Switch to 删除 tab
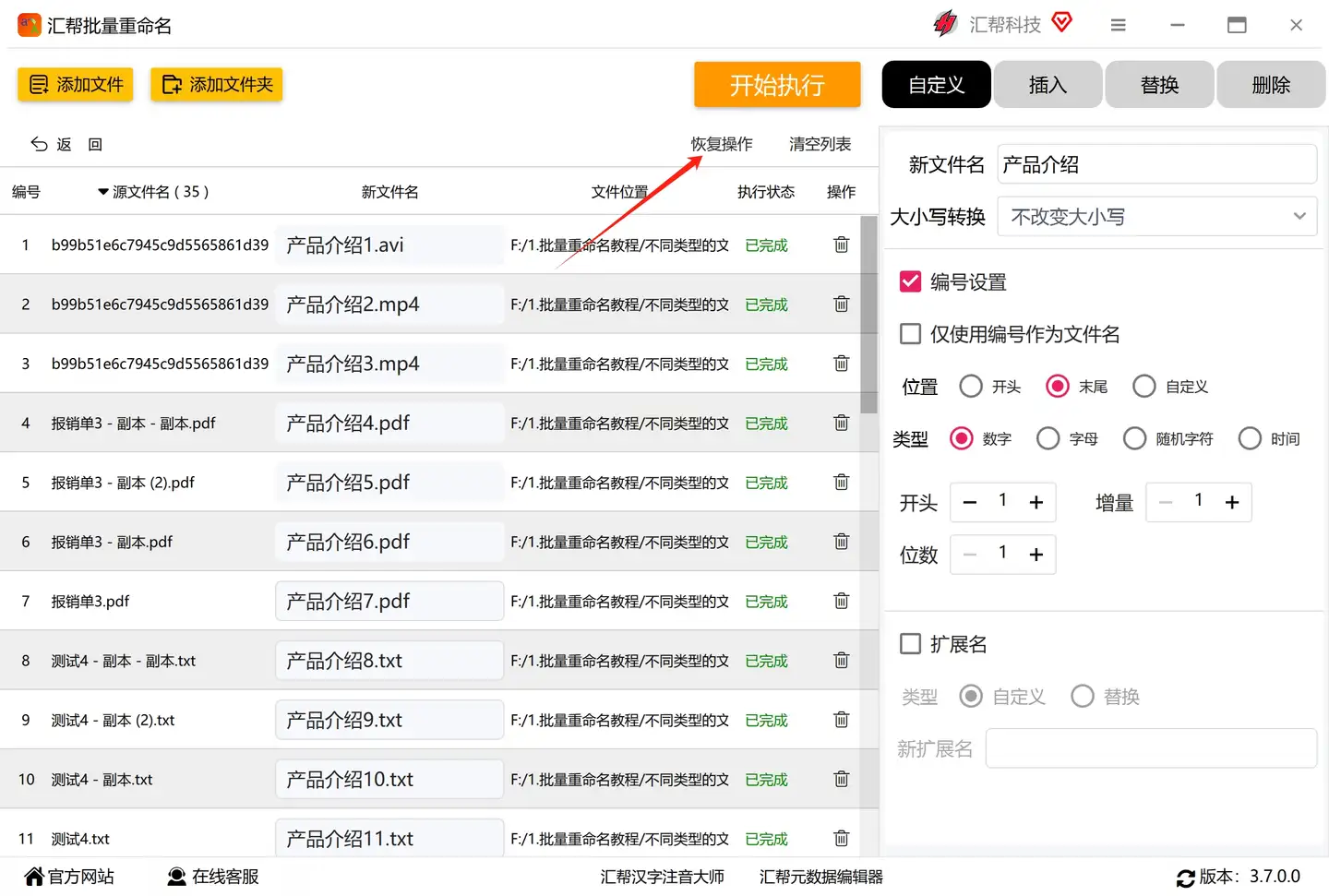1329x896 pixels. tap(1271, 85)
